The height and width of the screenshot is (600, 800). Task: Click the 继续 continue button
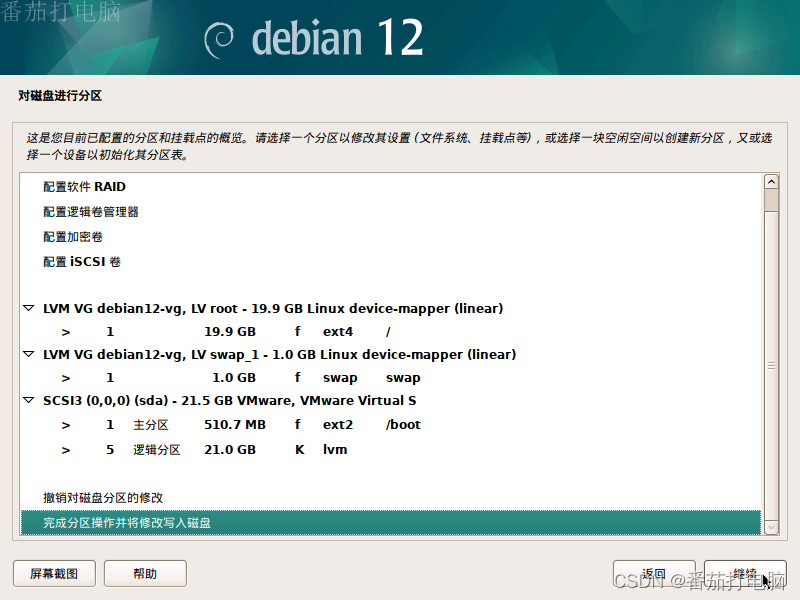(x=745, y=573)
